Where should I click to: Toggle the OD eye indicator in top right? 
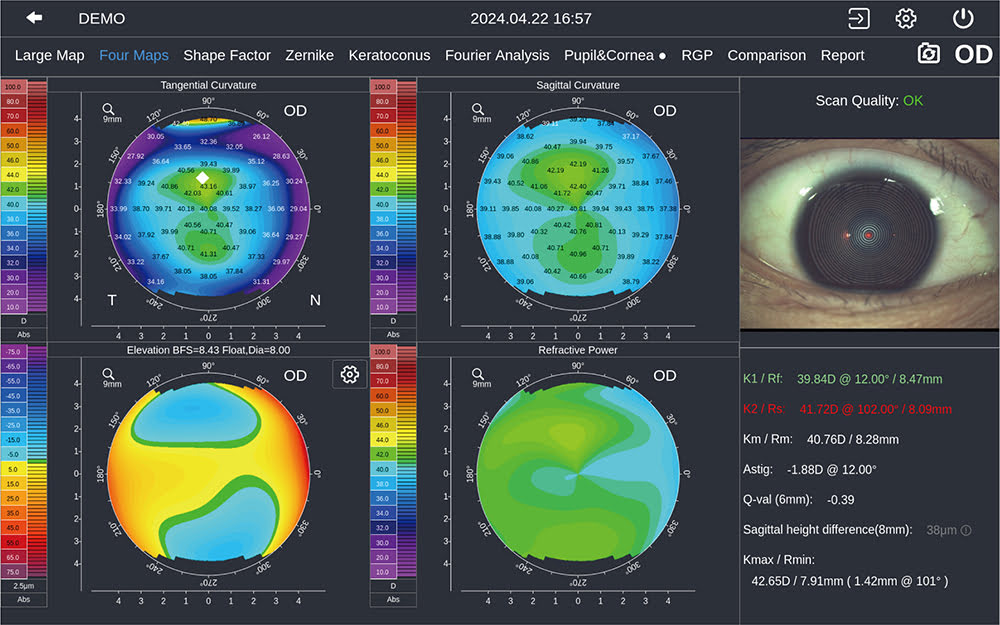tap(973, 54)
